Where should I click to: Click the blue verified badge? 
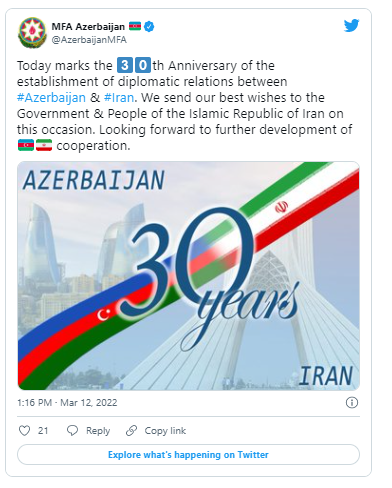pos(149,26)
